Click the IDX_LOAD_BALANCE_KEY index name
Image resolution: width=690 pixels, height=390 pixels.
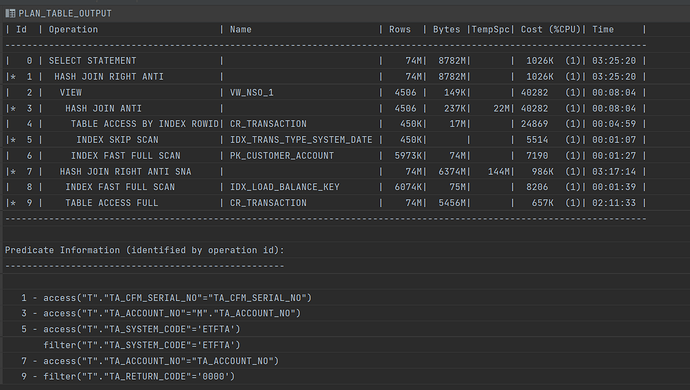coord(285,187)
